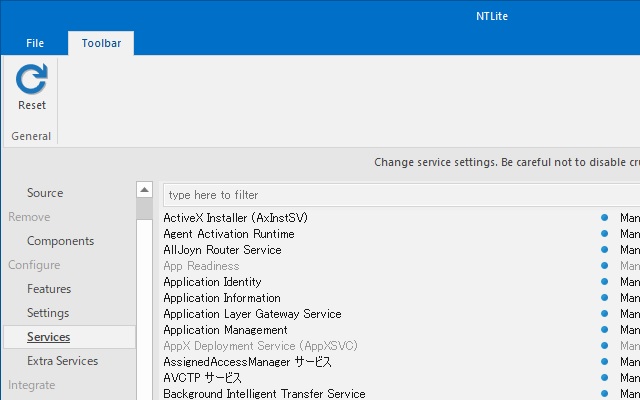Open startup mode dropdown for AVCTP サービス
640x400 pixels.
coord(630,378)
